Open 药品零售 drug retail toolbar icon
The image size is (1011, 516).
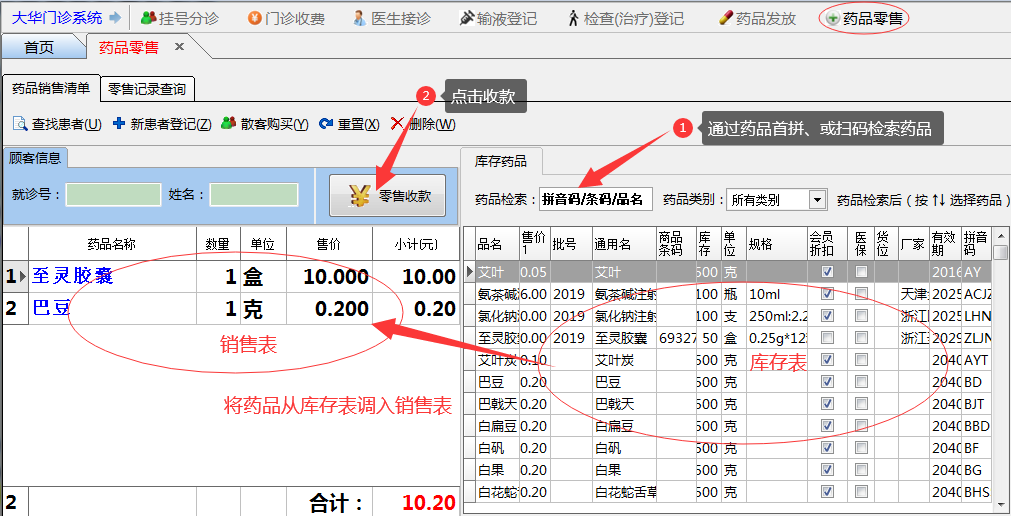(833, 19)
